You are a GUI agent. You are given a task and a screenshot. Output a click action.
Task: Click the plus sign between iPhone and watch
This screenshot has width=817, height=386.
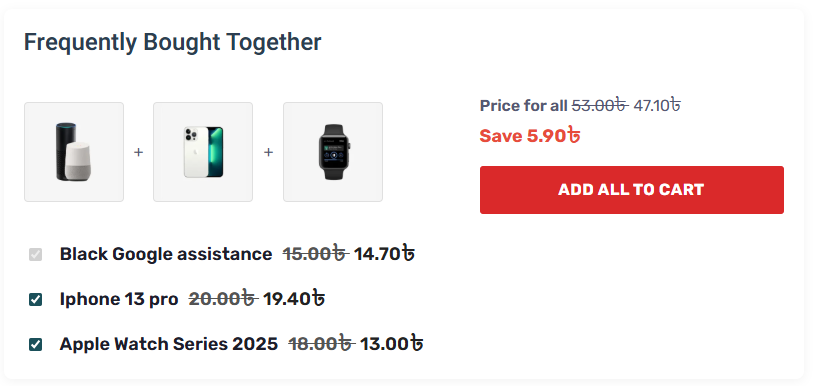268,152
